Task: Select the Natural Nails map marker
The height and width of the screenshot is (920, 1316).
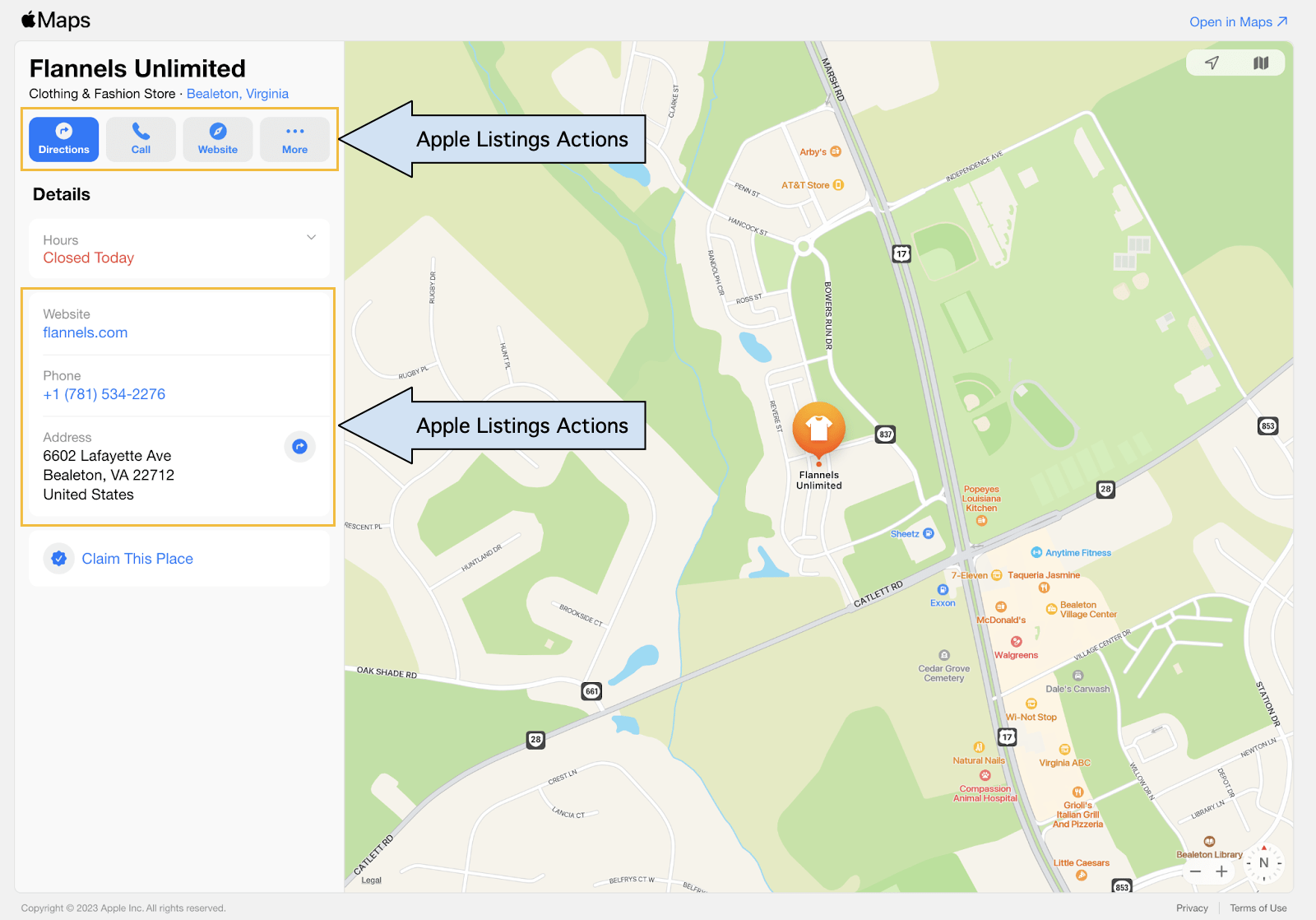Action: 979,747
